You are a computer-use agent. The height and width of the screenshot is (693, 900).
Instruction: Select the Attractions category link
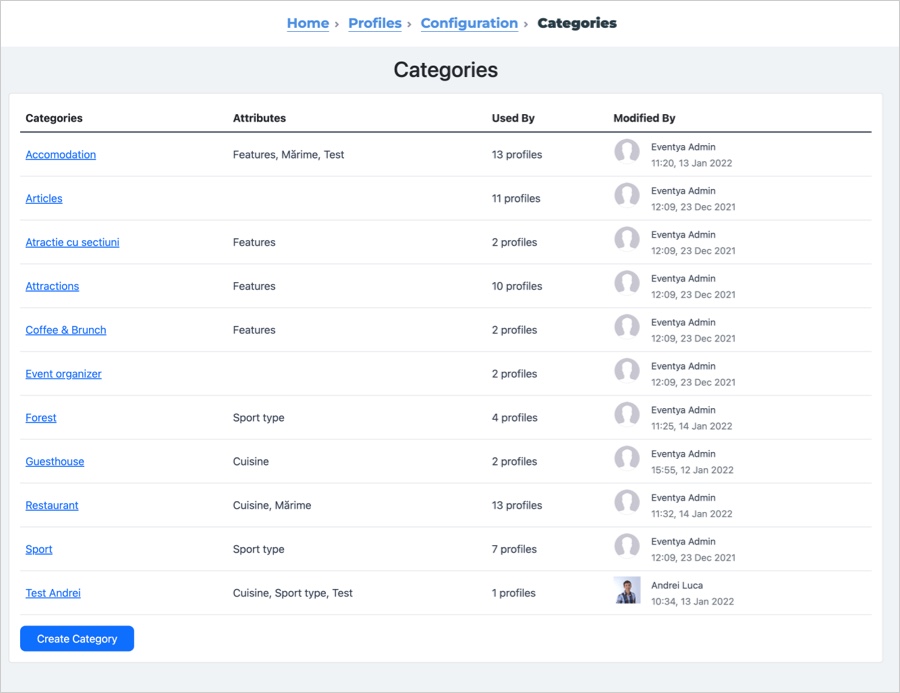click(52, 286)
